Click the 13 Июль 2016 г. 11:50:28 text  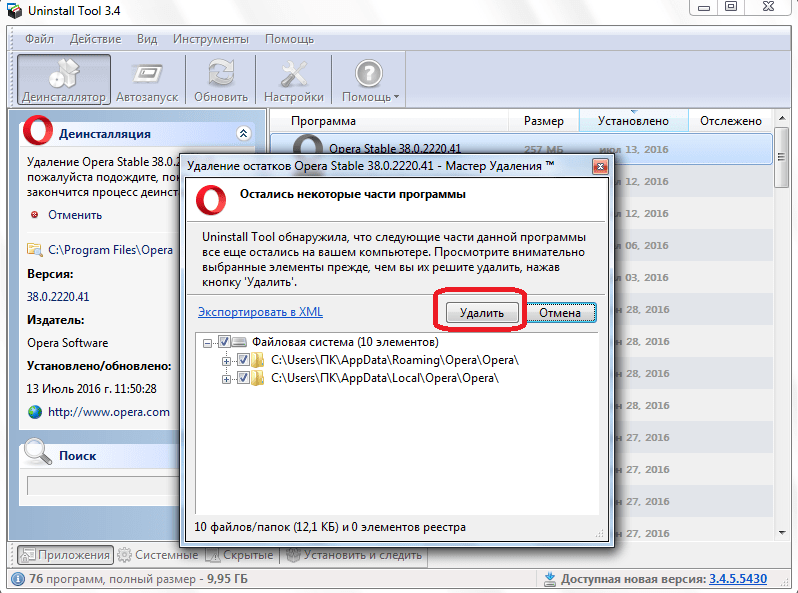92,388
